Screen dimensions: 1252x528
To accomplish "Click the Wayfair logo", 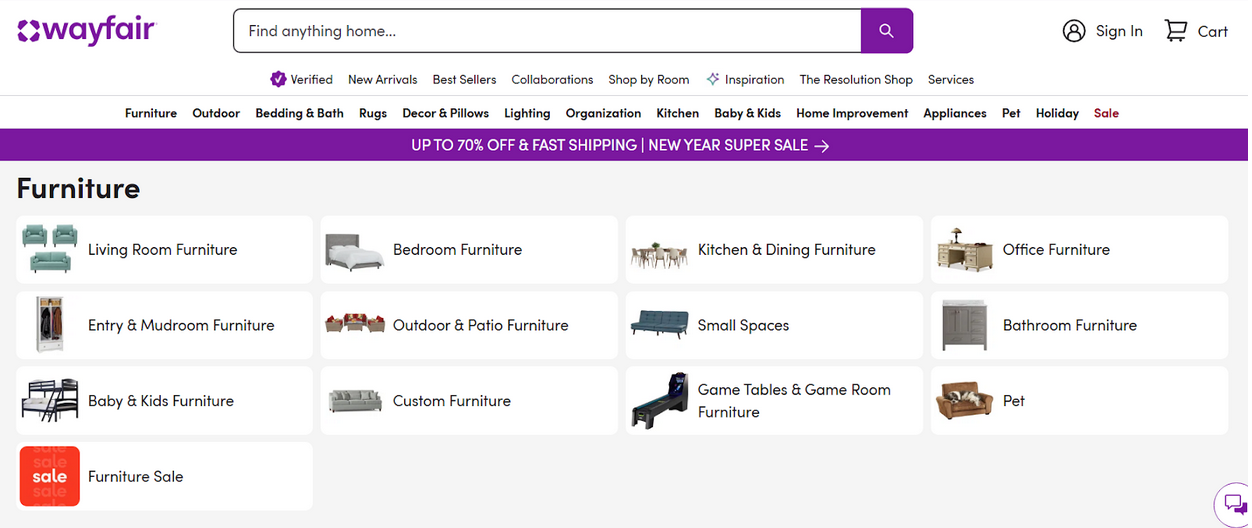I will pyautogui.click(x=86, y=31).
